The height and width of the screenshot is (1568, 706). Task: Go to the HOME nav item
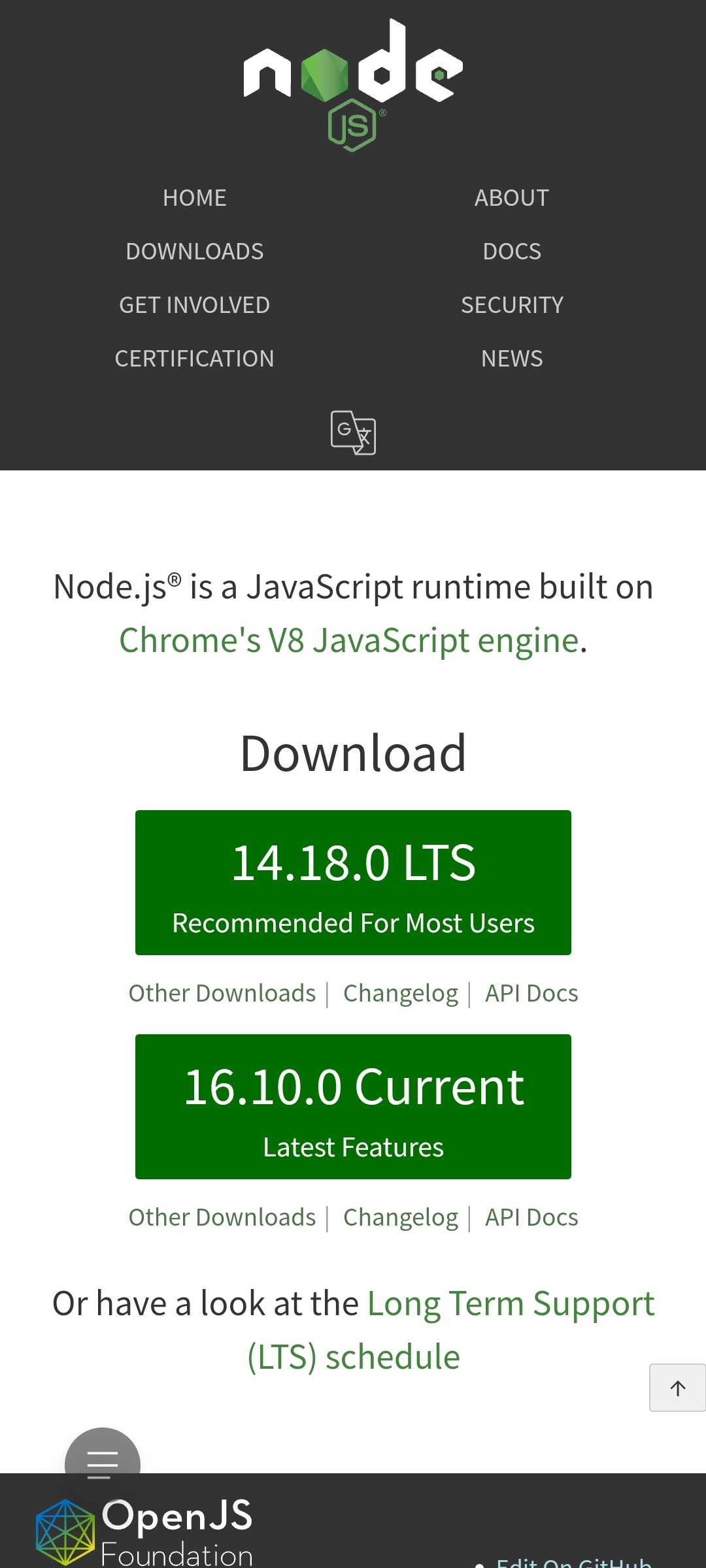click(x=195, y=198)
